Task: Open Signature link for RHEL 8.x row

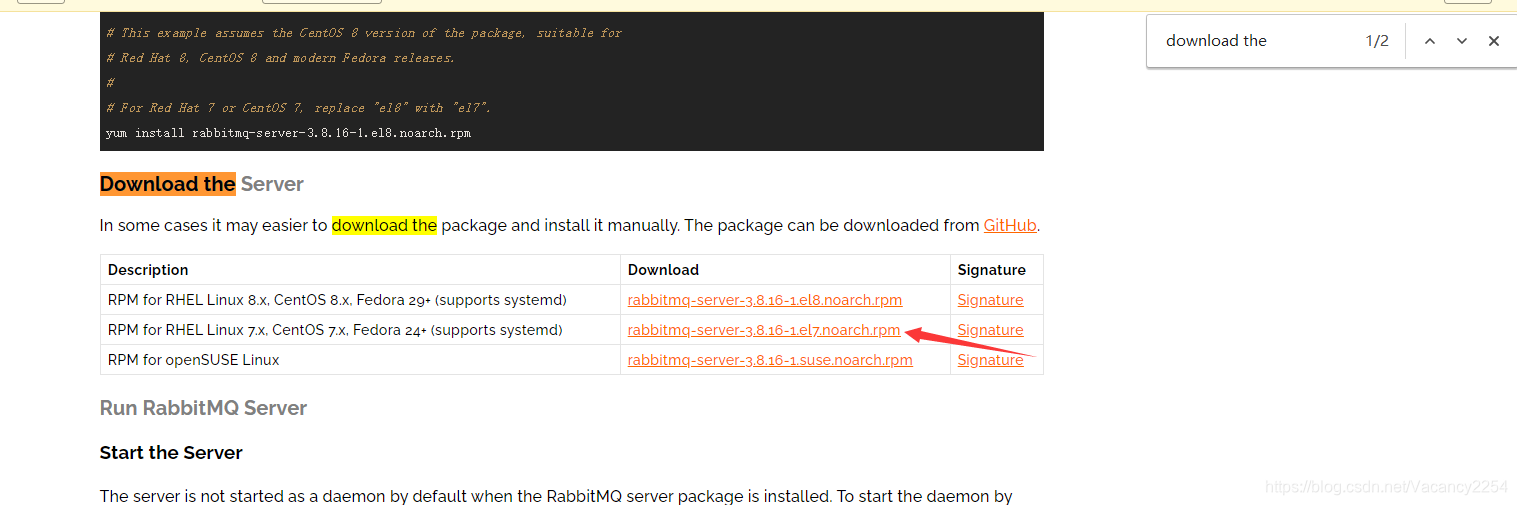Action: [990, 300]
